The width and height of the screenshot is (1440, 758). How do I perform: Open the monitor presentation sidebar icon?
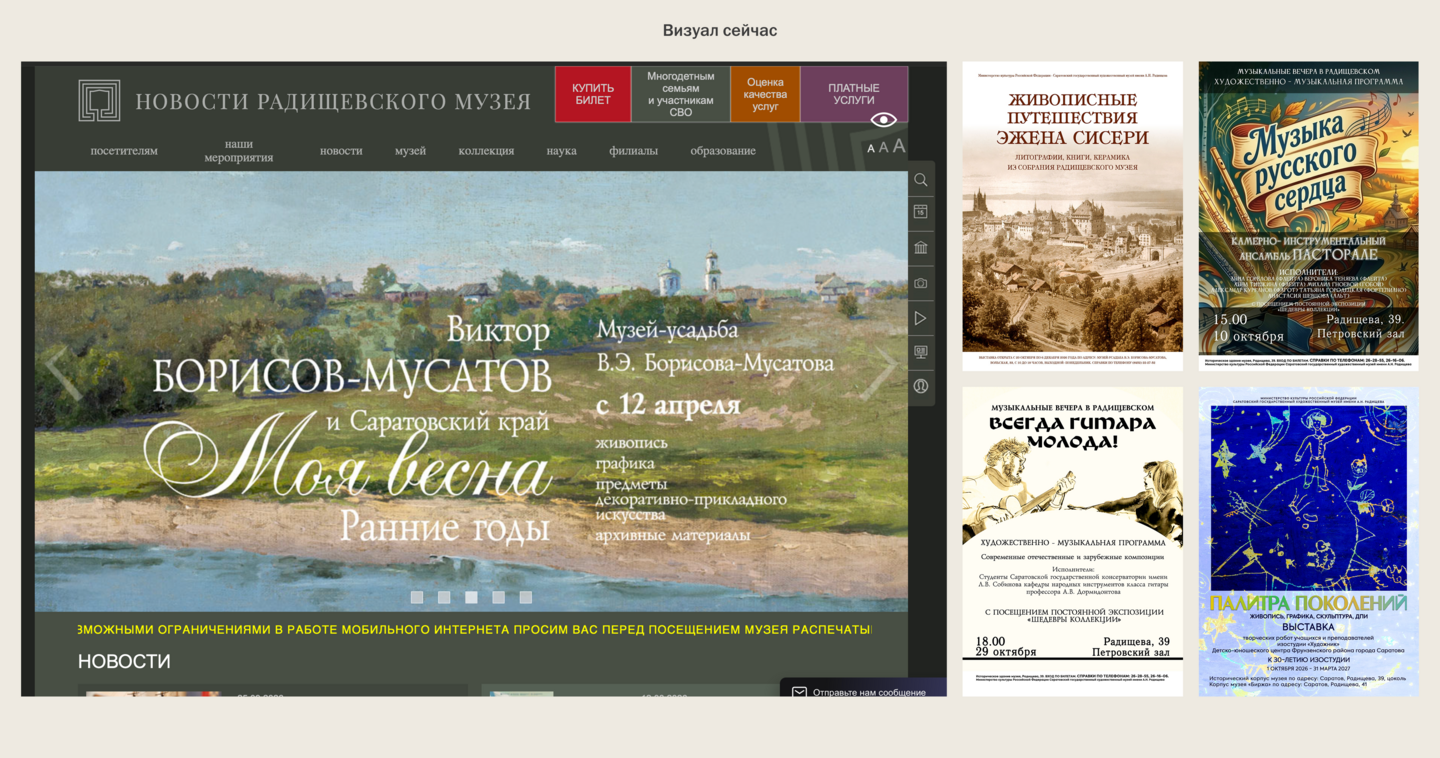tap(921, 352)
